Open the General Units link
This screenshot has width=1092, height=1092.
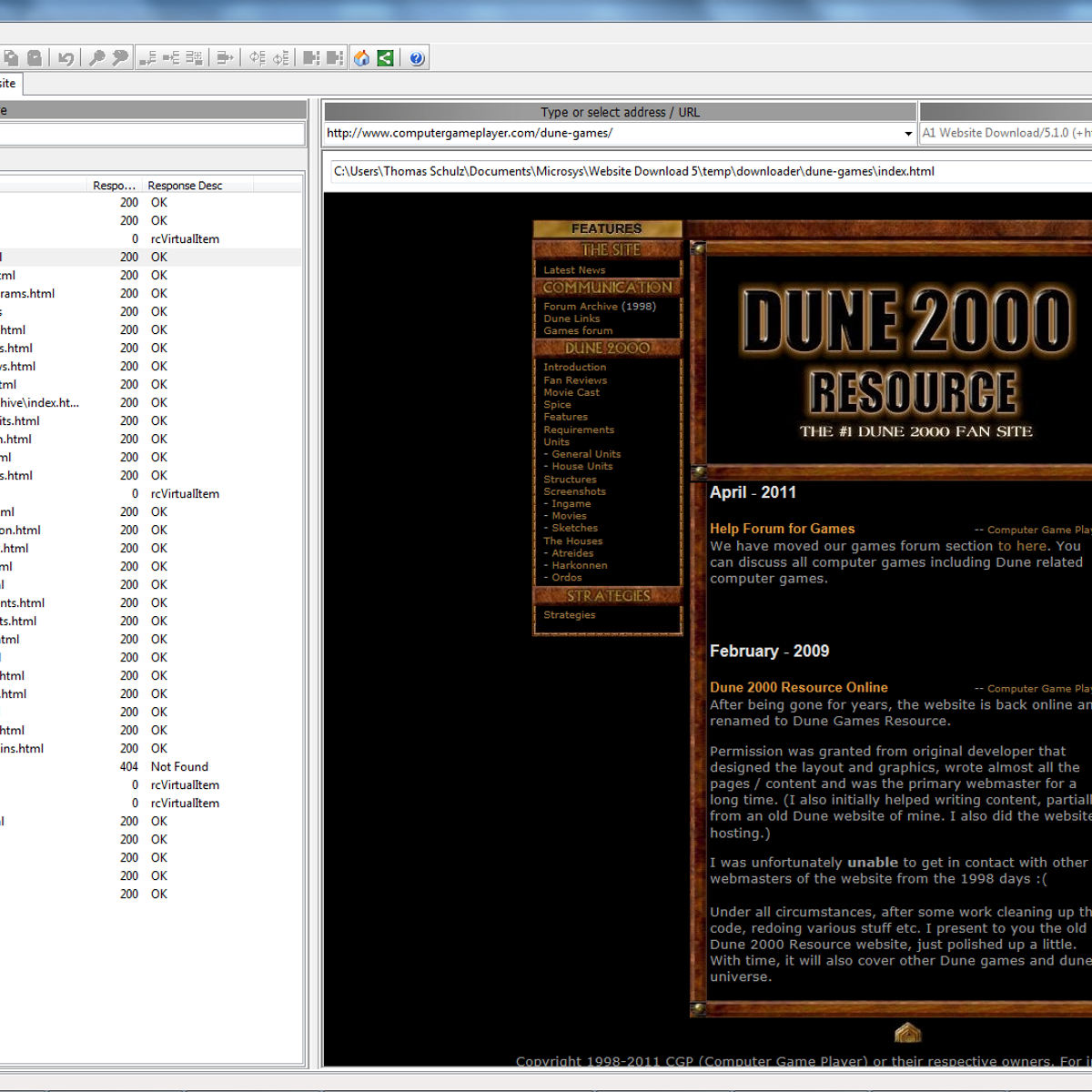(586, 454)
